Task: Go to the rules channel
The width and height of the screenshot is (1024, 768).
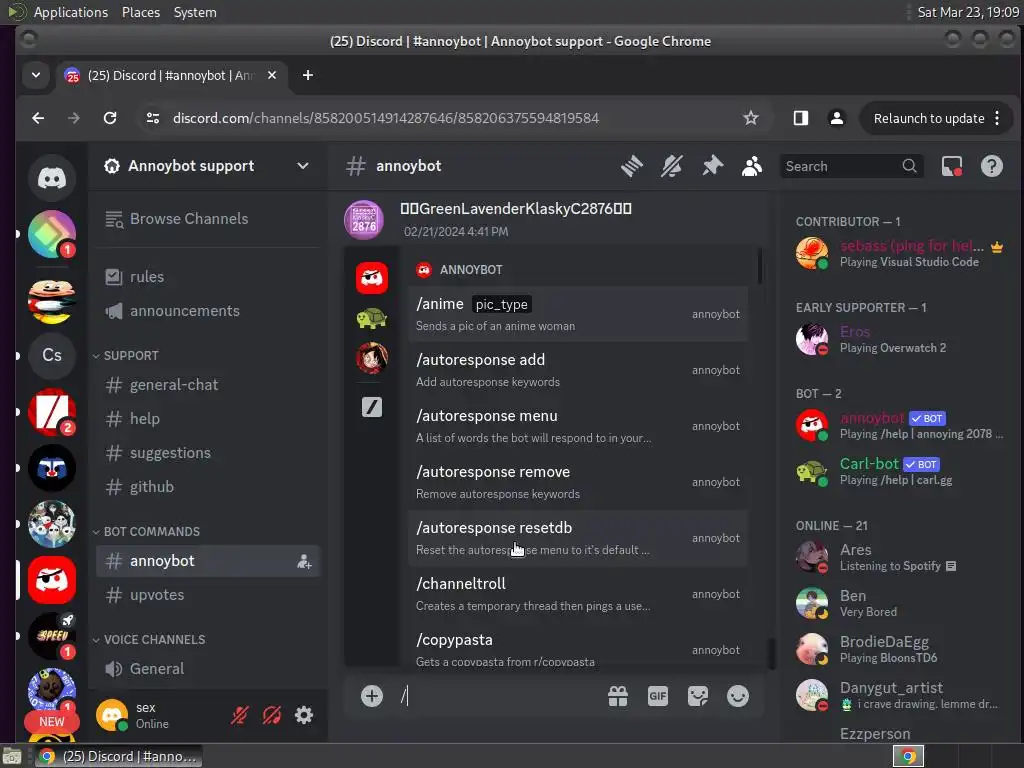Action: [208, 277]
